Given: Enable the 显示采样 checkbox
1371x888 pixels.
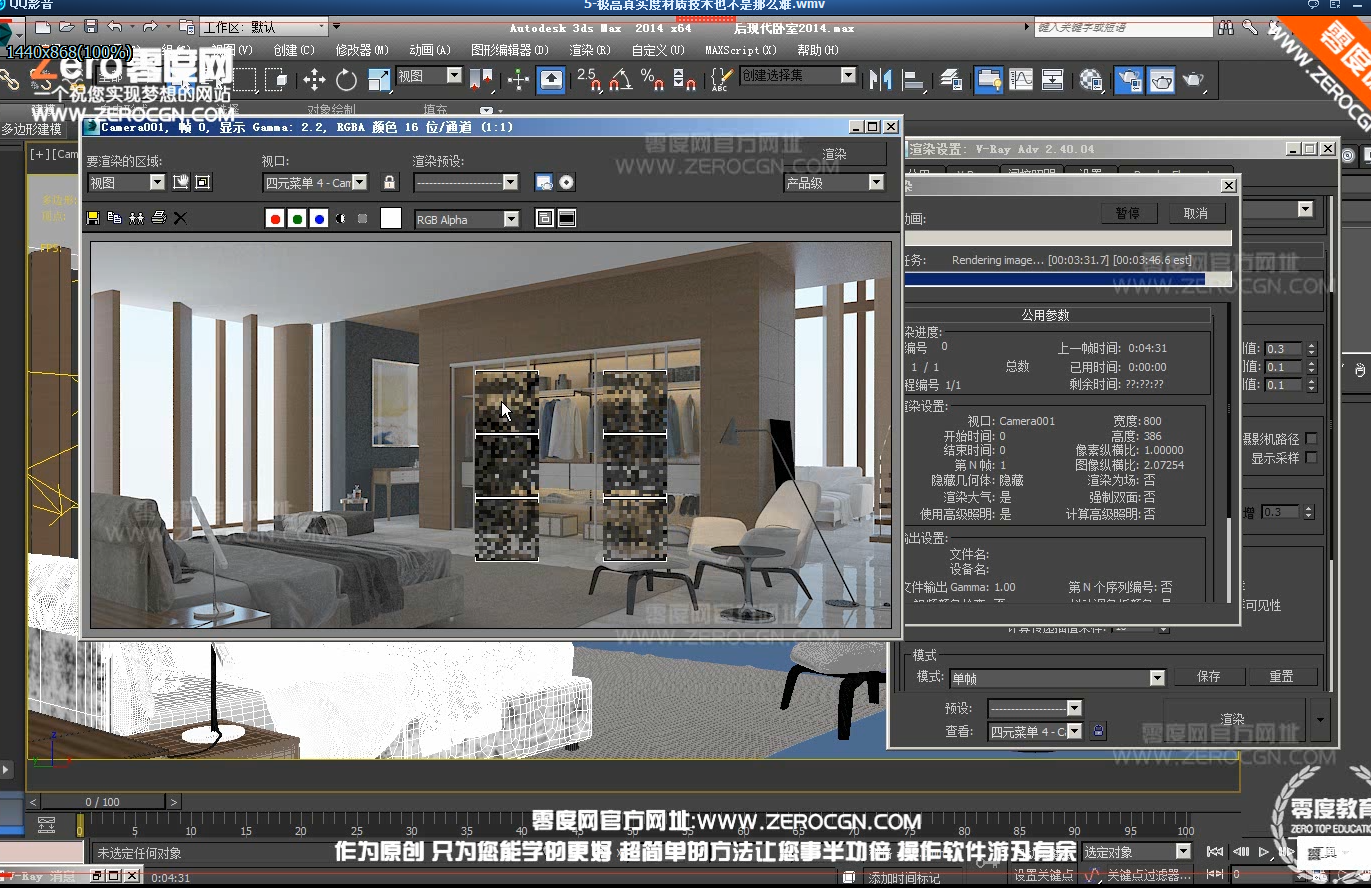Looking at the screenshot, I should point(1311,458).
